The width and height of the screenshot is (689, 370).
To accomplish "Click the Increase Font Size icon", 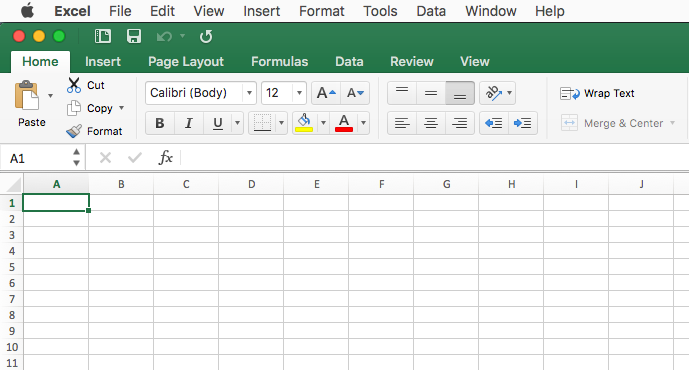I will point(326,93).
